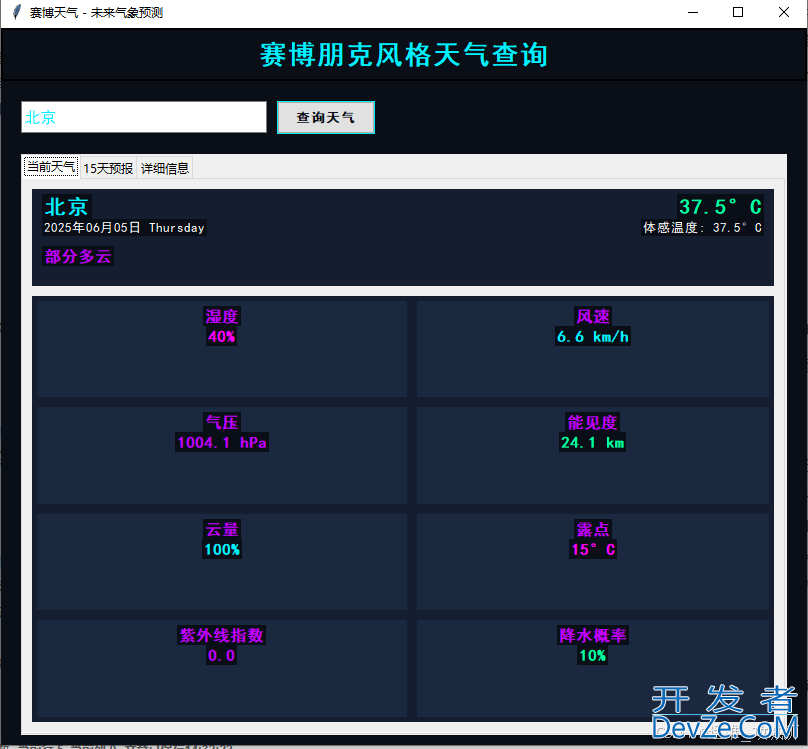Click the 风速 label

pos(593,316)
